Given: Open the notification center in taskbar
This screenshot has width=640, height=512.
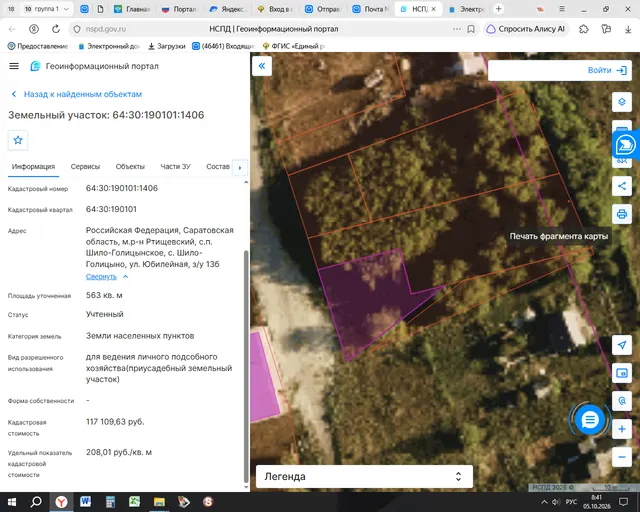Looking at the screenshot, I should tap(623, 502).
